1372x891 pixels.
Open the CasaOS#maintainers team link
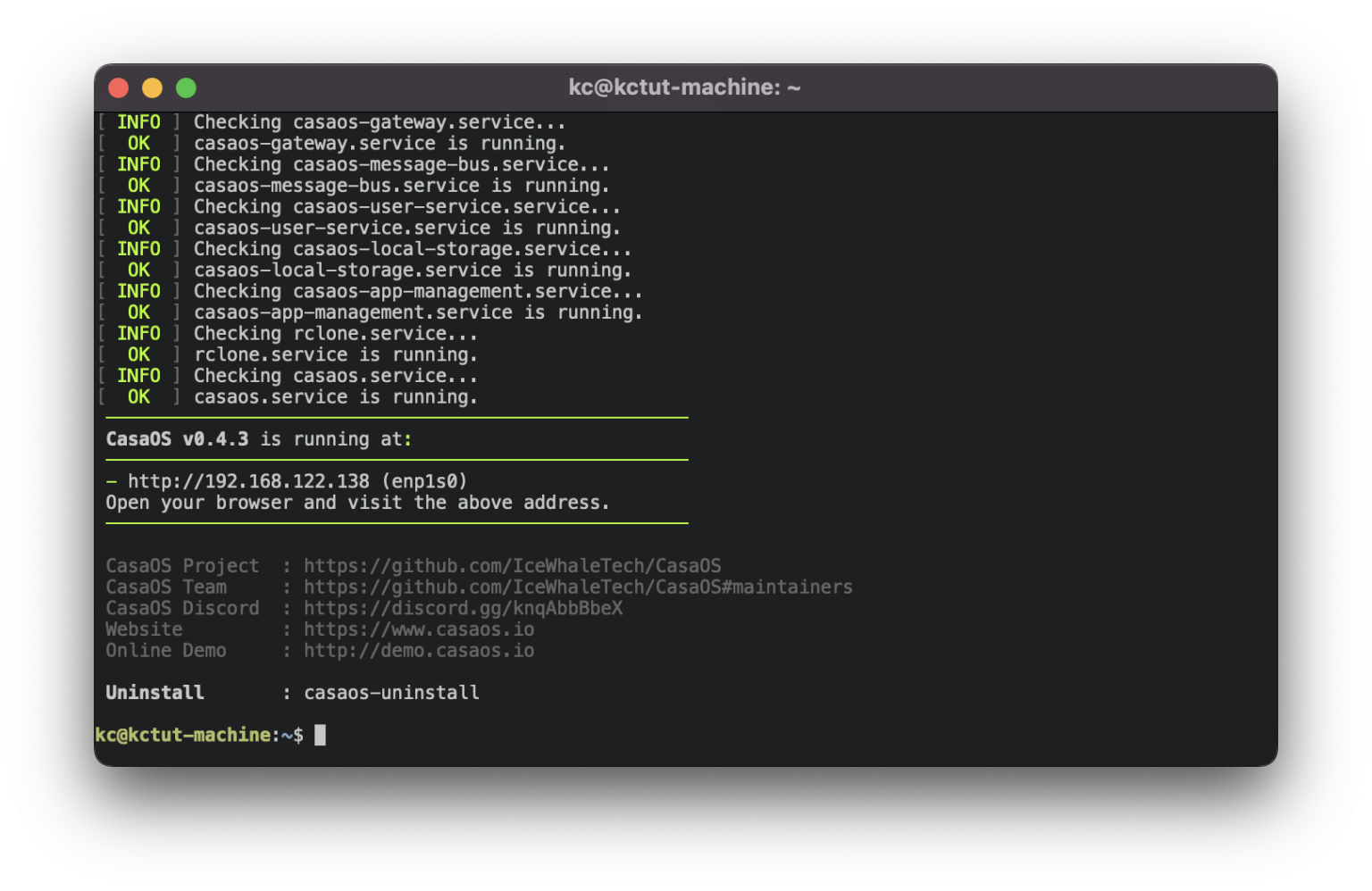pyautogui.click(x=578, y=587)
